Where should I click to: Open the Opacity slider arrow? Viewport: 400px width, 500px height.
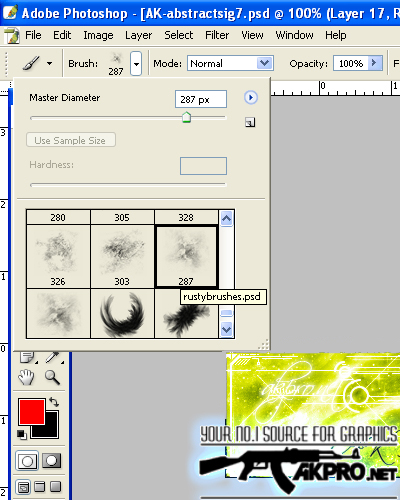pos(375,63)
